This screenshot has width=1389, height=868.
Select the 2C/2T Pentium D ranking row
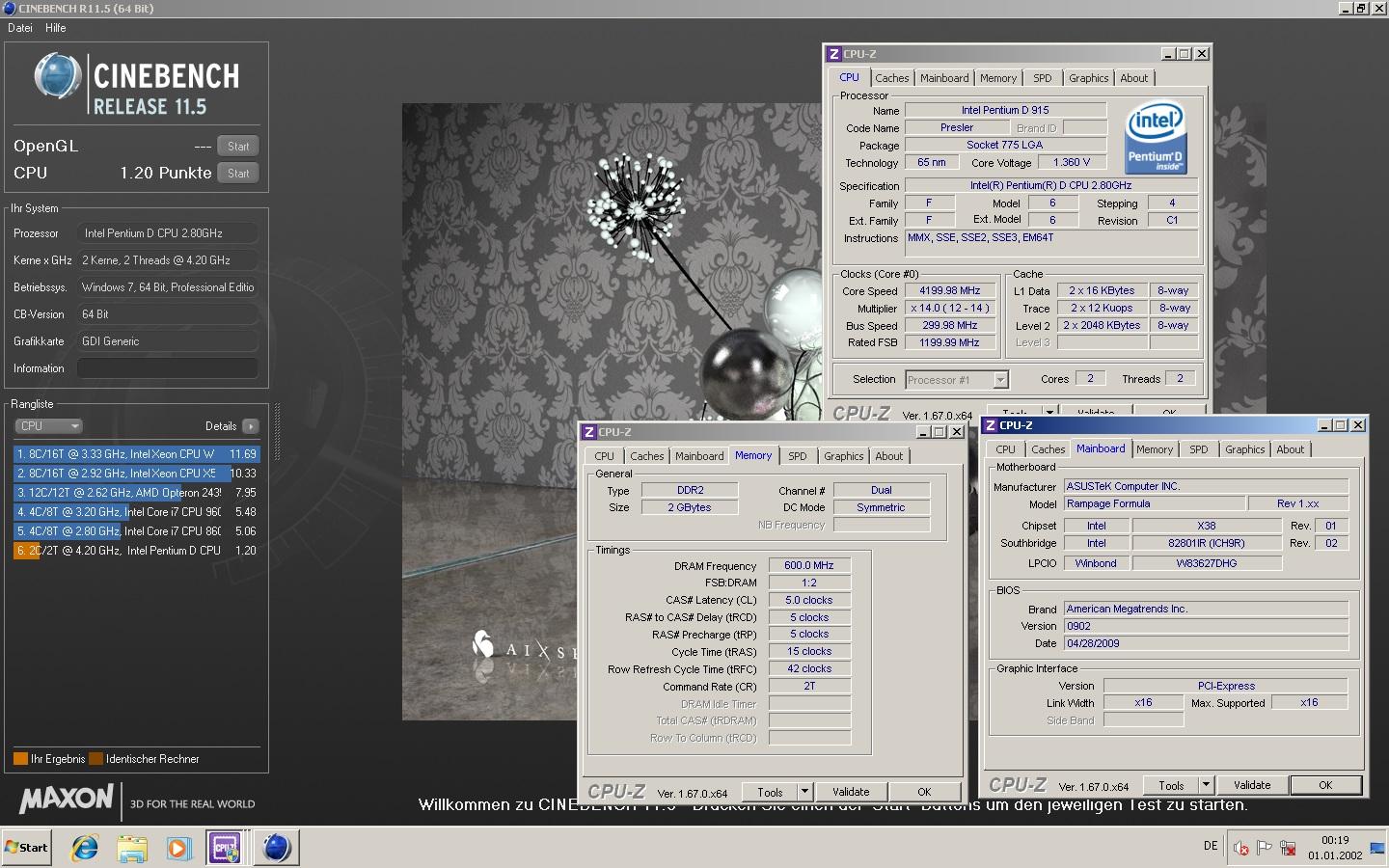point(136,551)
